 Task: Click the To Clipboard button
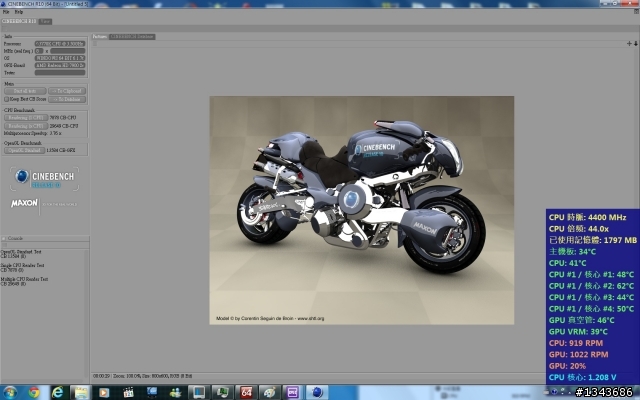67,91
